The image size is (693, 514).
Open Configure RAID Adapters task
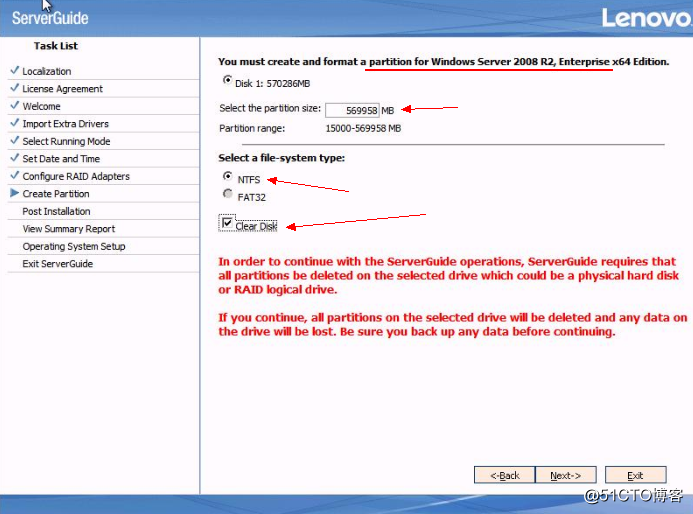click(76, 176)
